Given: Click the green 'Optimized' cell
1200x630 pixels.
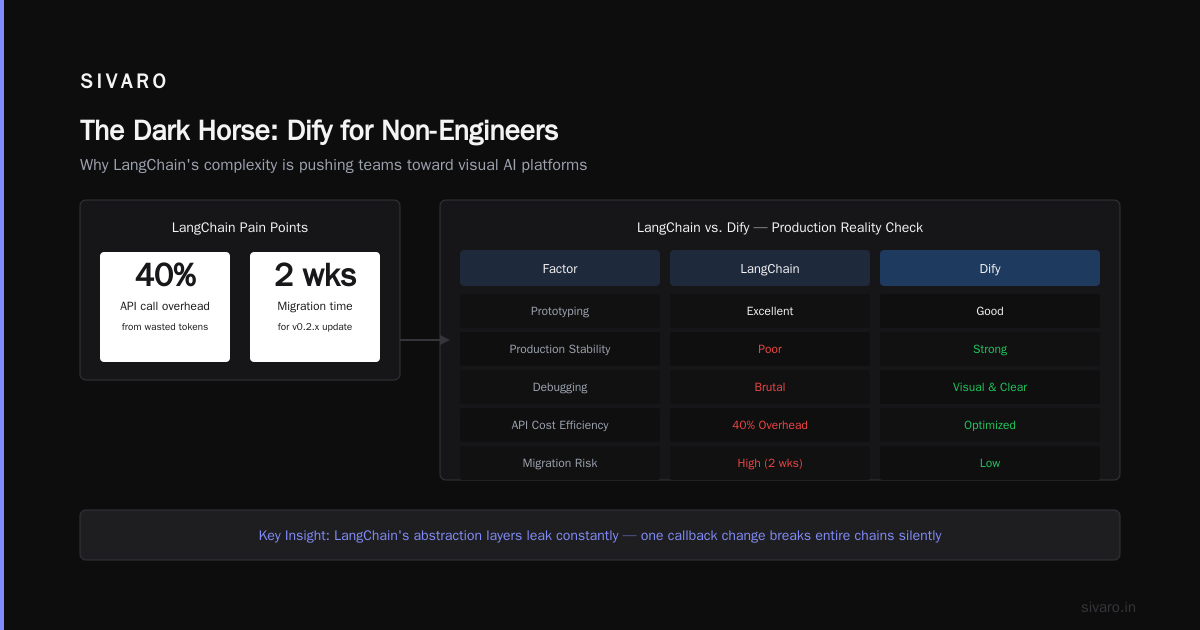Looking at the screenshot, I should coord(990,425).
